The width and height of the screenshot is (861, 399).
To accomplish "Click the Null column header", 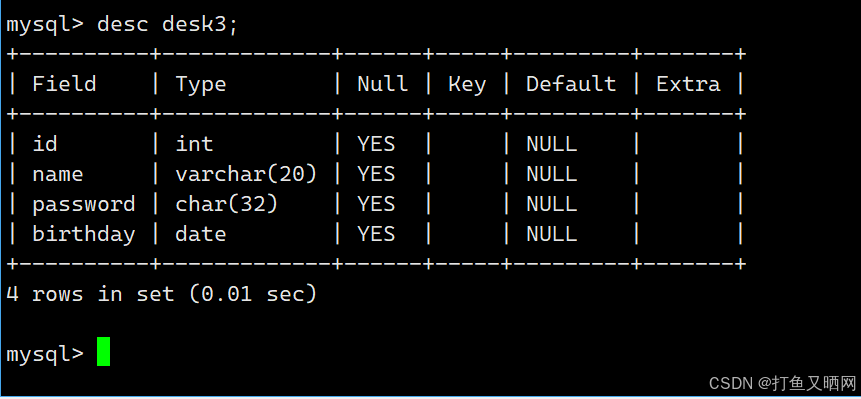I will point(382,84).
